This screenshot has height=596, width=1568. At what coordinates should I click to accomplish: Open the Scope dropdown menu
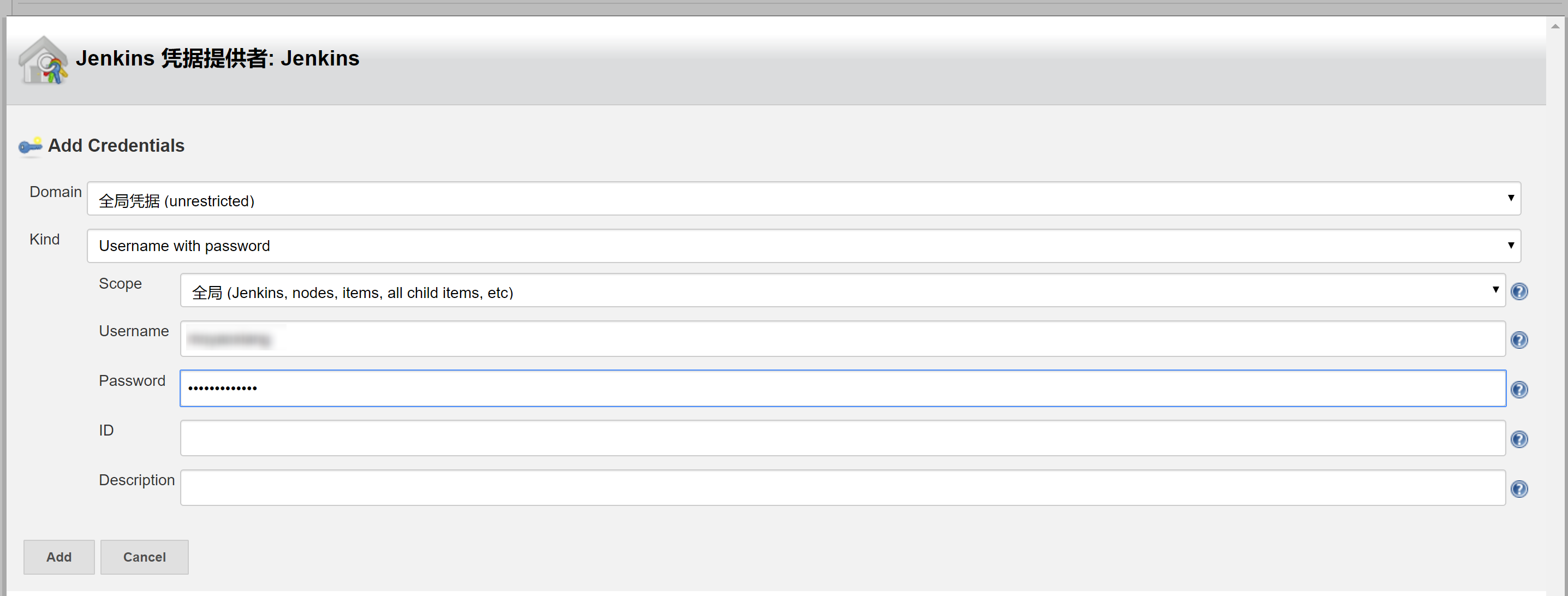point(843,290)
